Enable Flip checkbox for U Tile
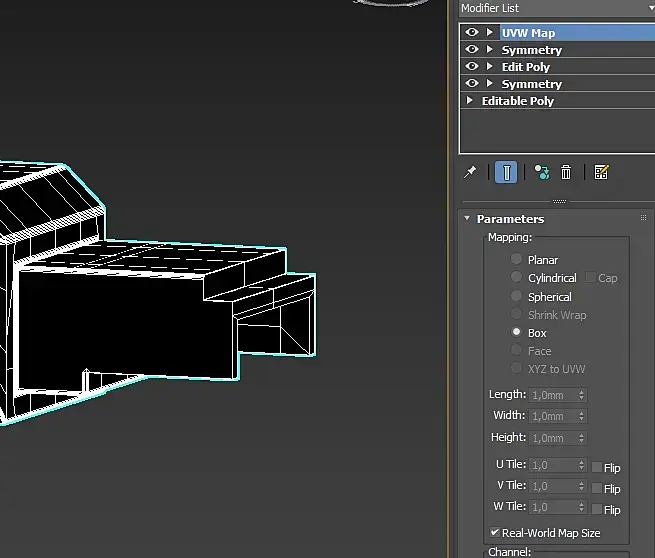The width and height of the screenshot is (655, 558). [597, 467]
